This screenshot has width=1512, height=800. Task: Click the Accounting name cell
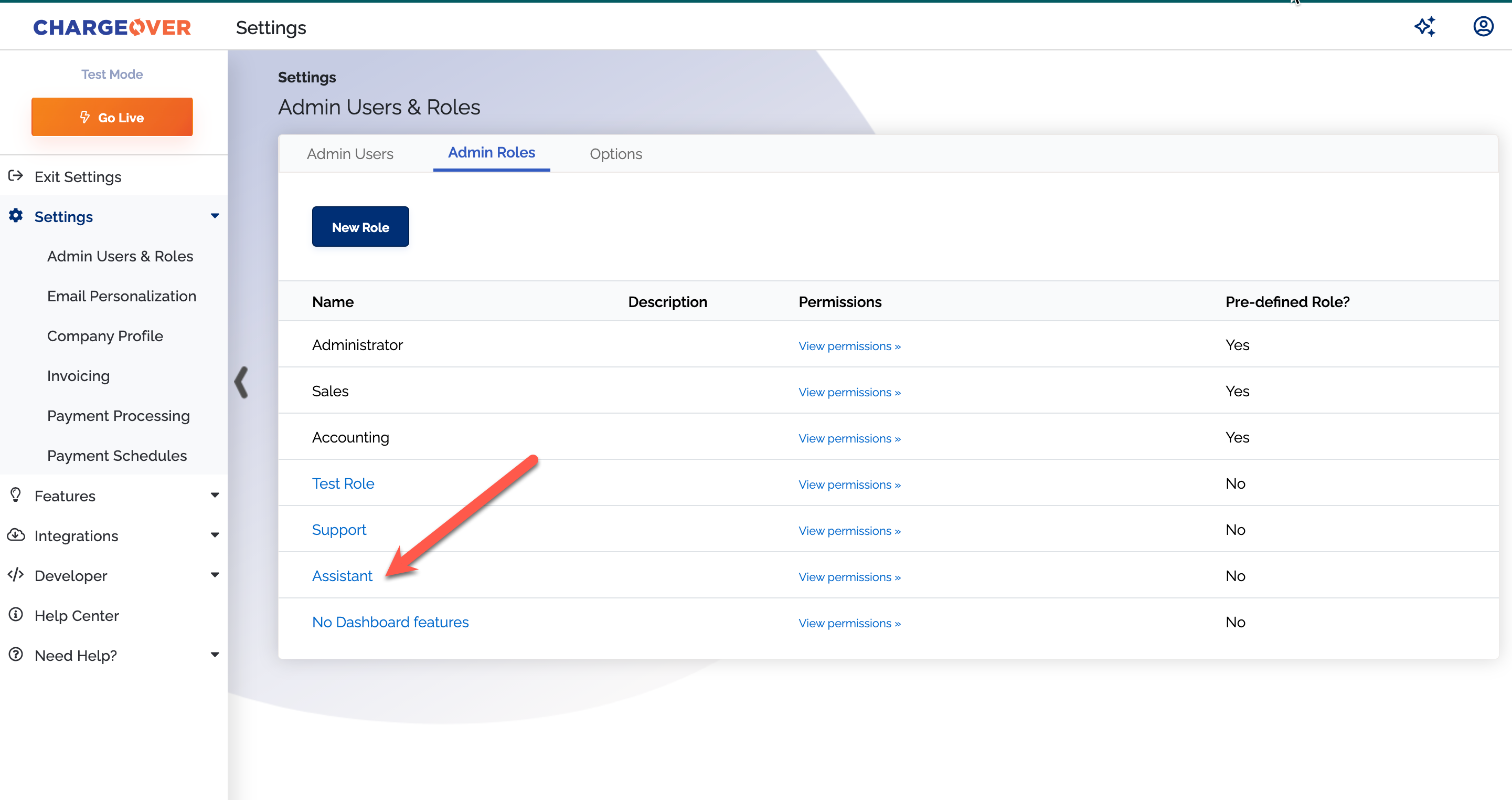(x=350, y=438)
